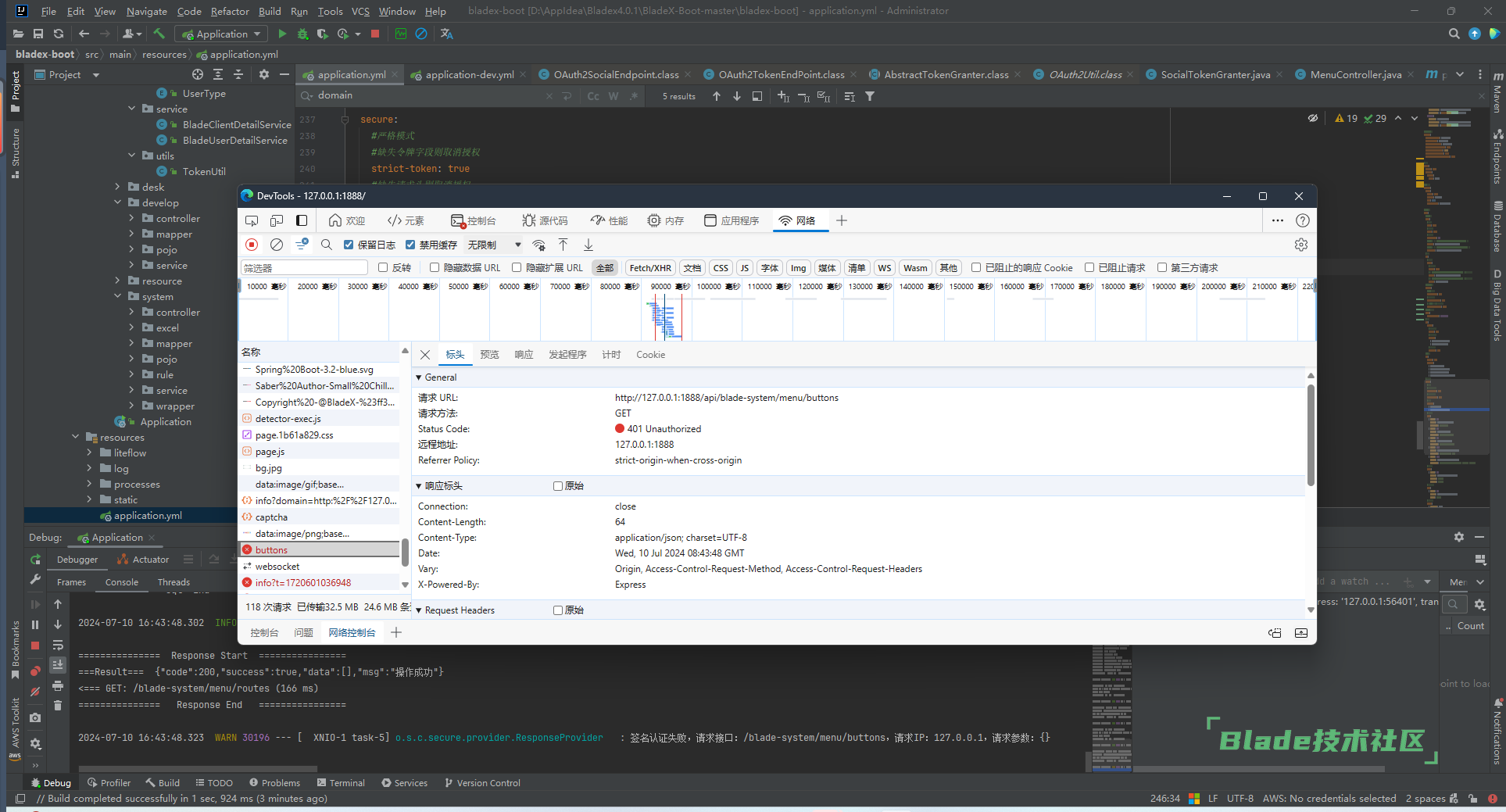Open the Application run configuration dropdown
The image size is (1506, 812).
point(221,34)
